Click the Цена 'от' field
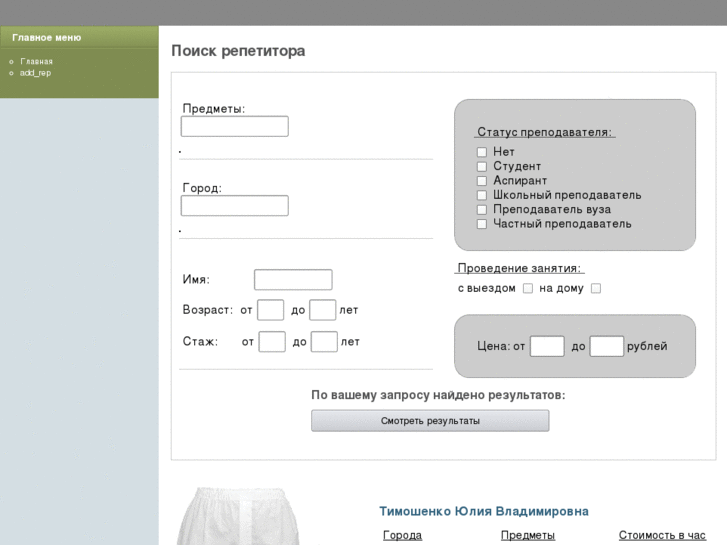This screenshot has height=545, width=727. pyautogui.click(x=547, y=346)
